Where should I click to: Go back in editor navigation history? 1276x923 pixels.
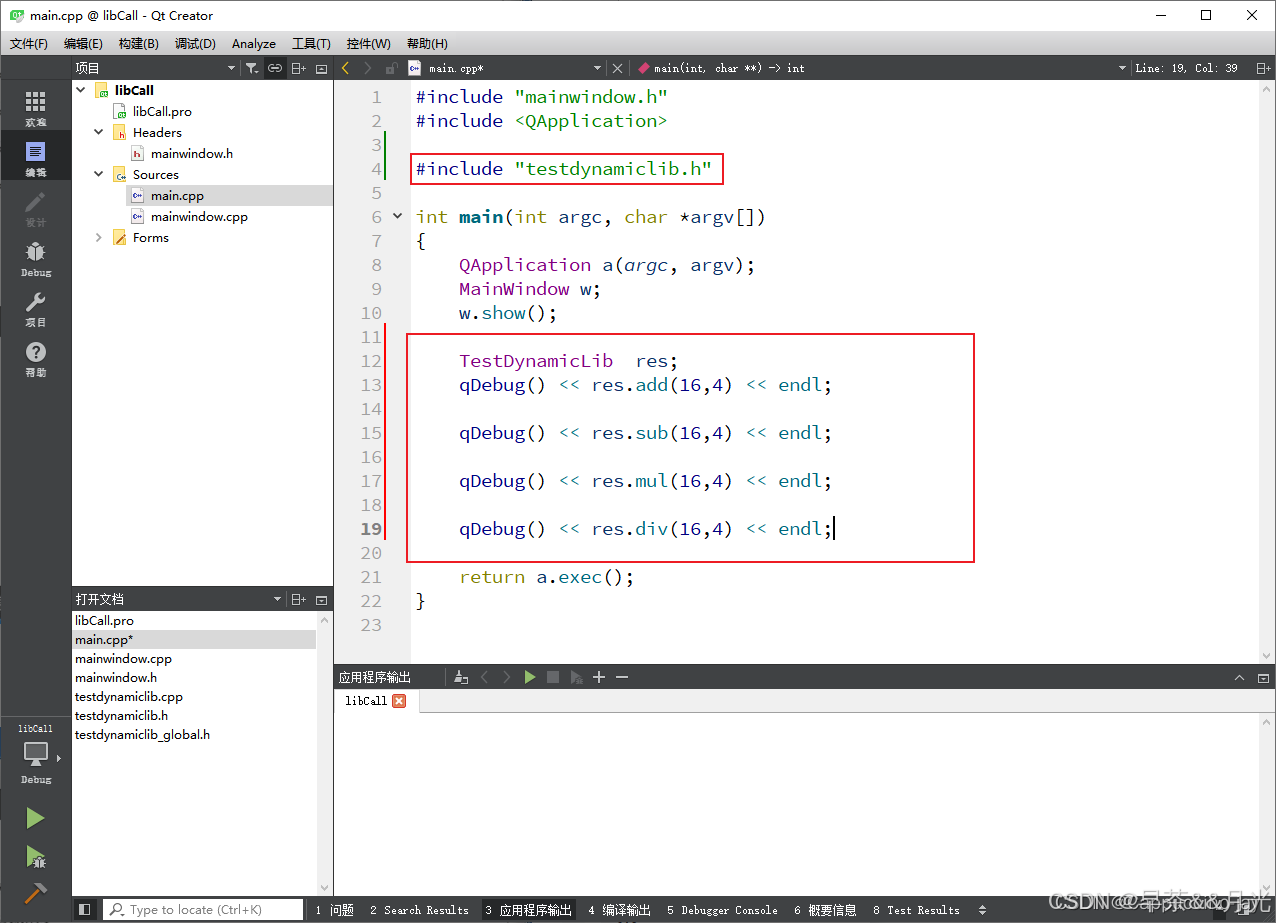345,68
